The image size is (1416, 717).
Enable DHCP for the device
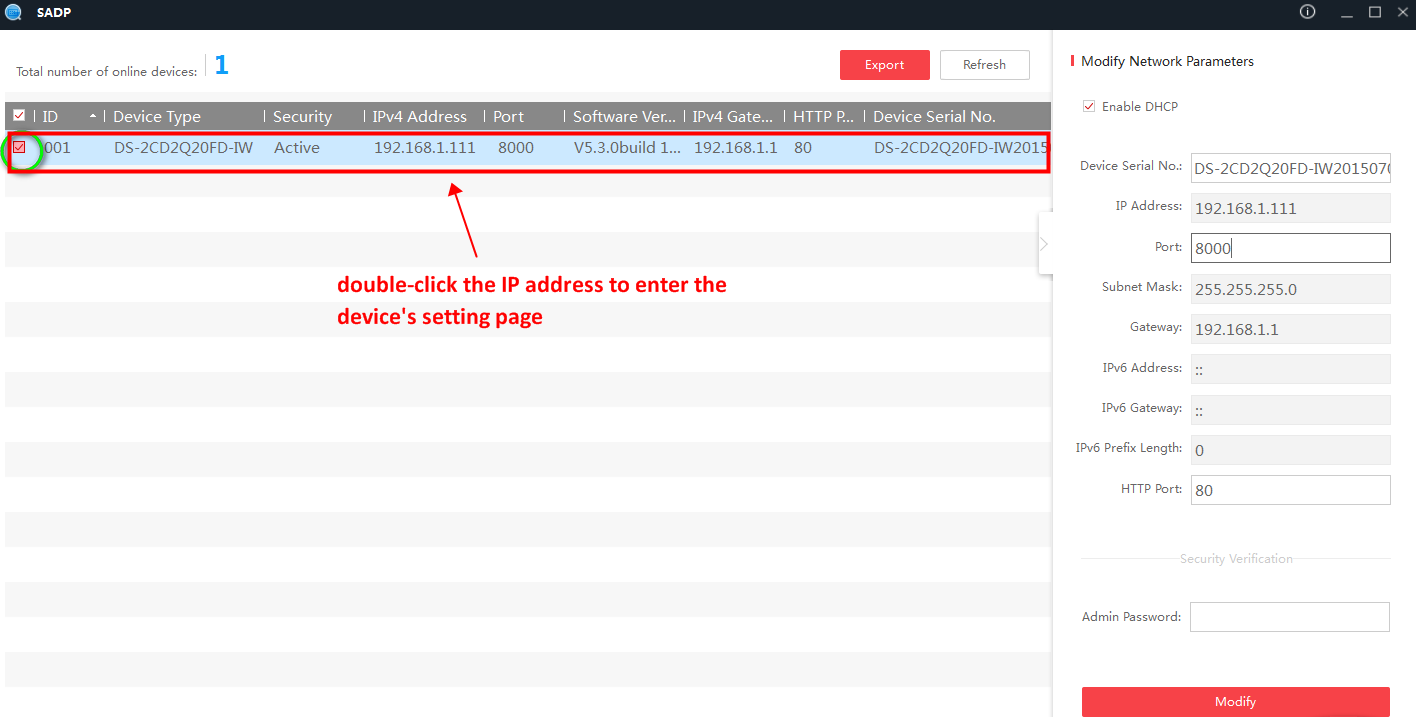[1089, 106]
